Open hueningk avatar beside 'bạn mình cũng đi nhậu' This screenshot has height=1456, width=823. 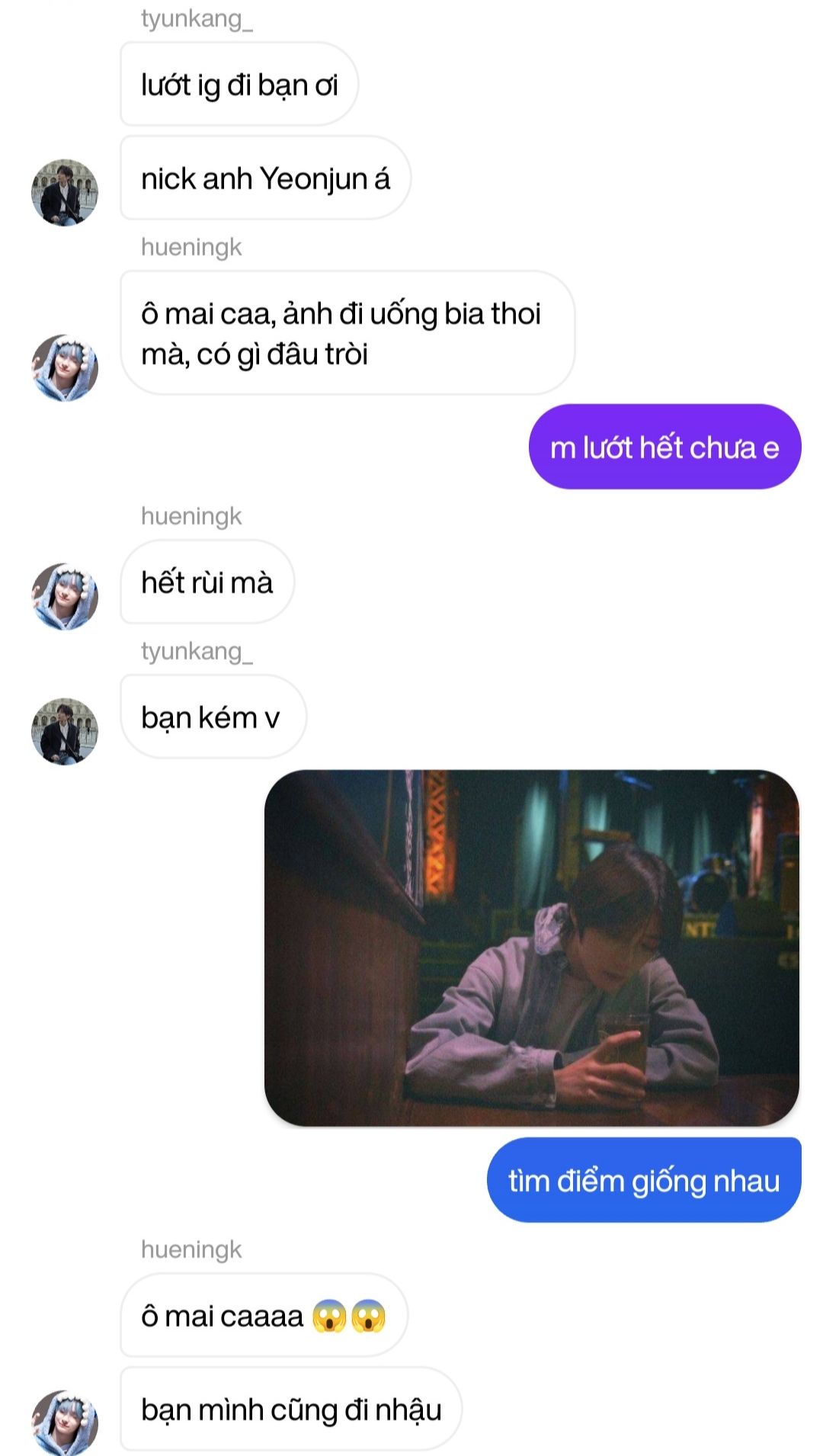65,1422
